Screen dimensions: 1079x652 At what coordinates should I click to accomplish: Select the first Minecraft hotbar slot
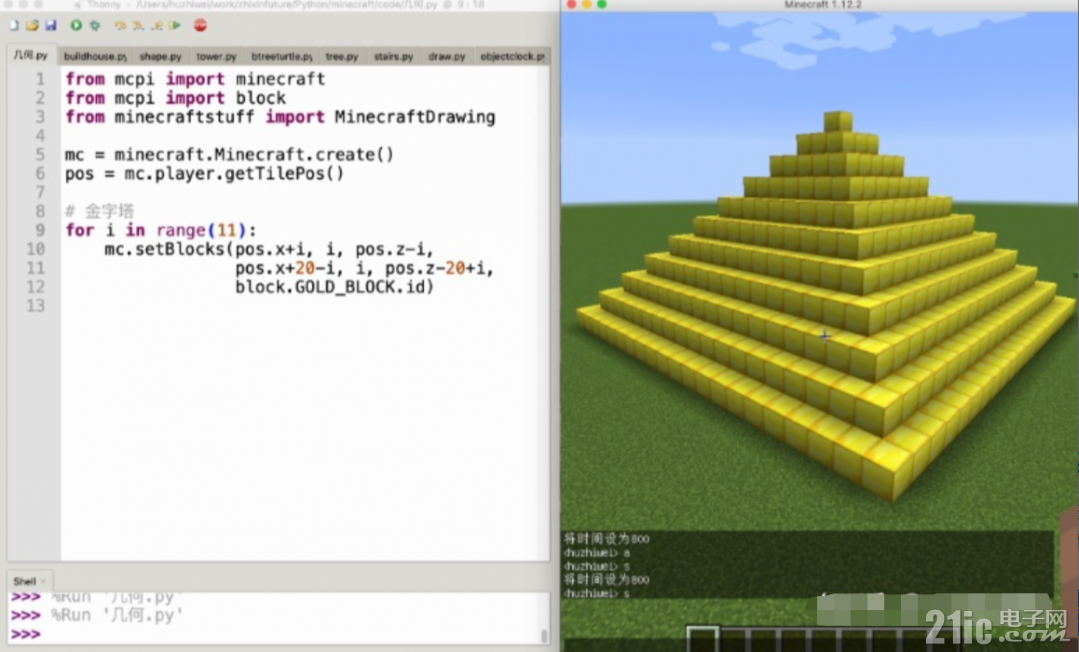[x=703, y=638]
